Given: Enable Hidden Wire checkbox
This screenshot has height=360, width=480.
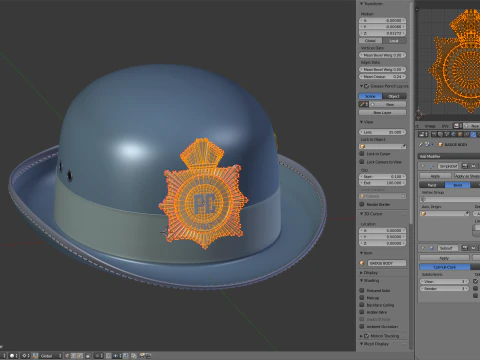Looking at the screenshot, I should pyautogui.click(x=362, y=312).
